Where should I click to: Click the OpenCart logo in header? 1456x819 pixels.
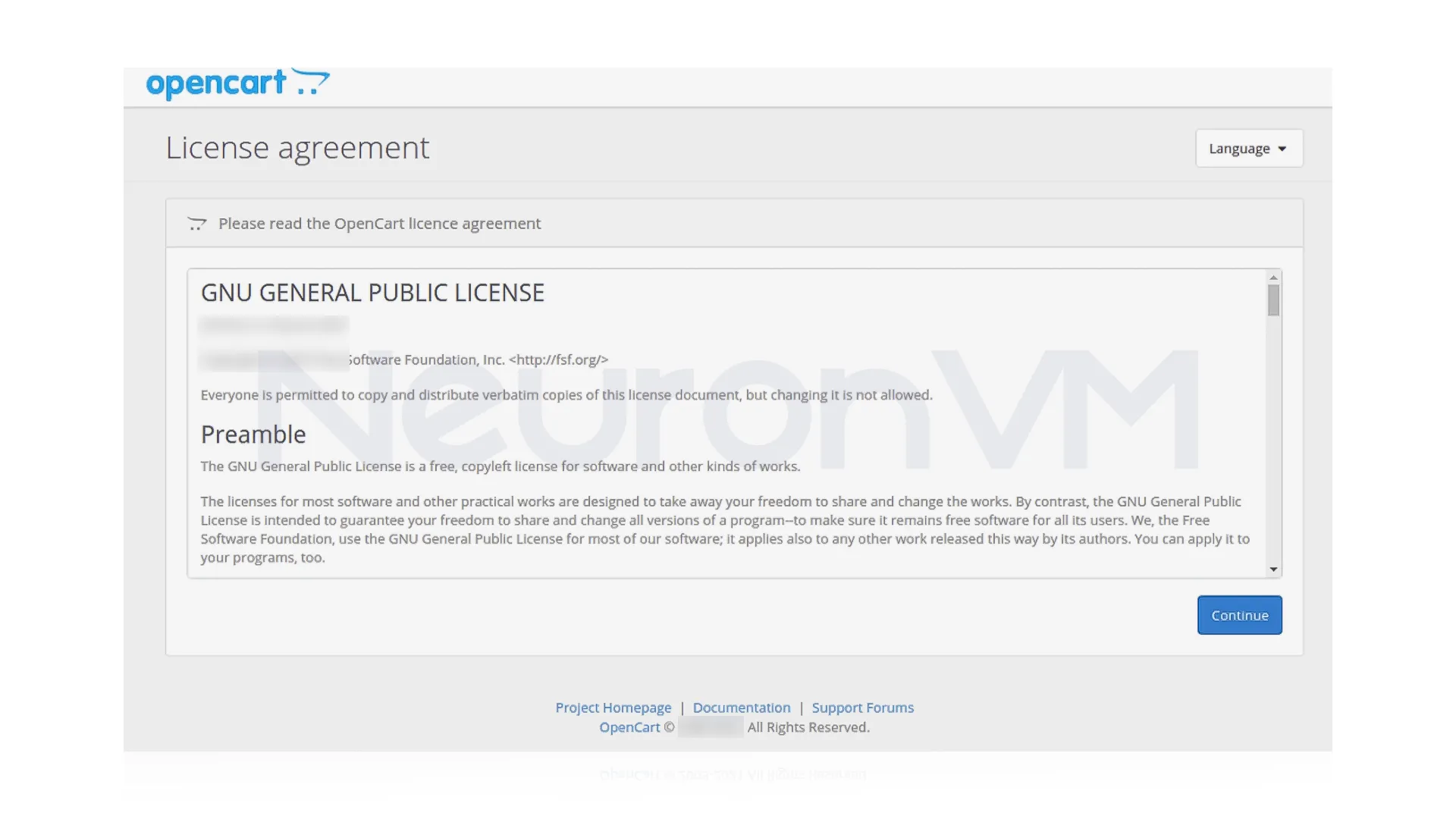237,83
